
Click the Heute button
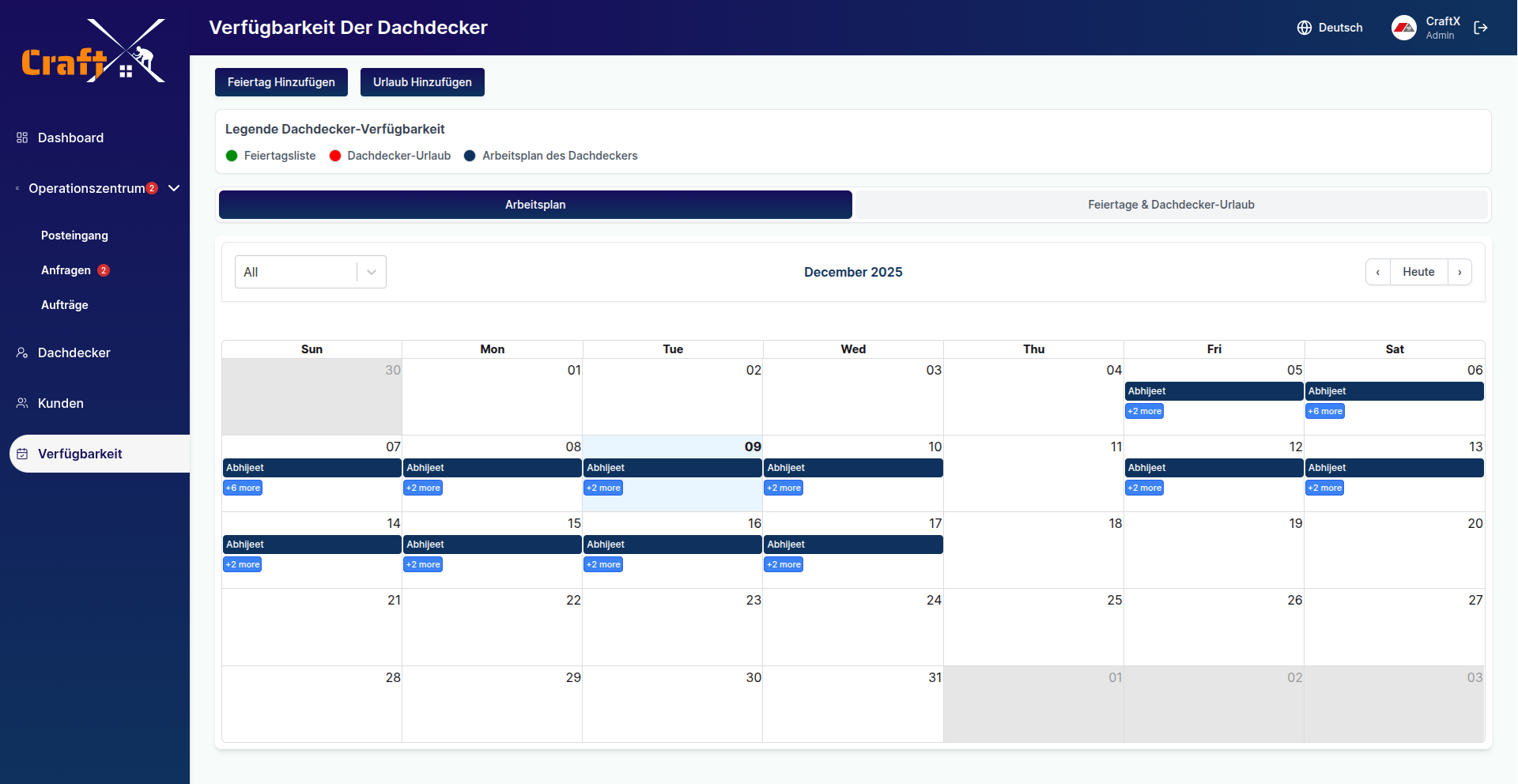pyautogui.click(x=1419, y=272)
